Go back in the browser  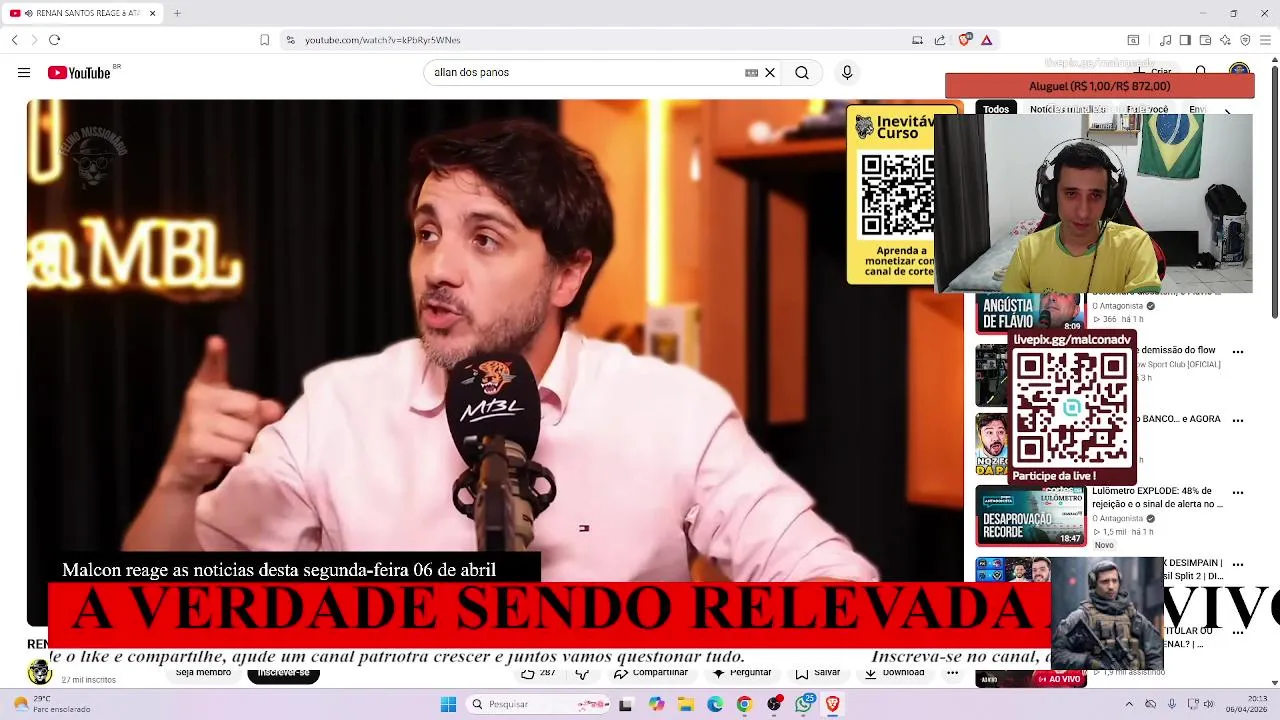click(x=15, y=40)
